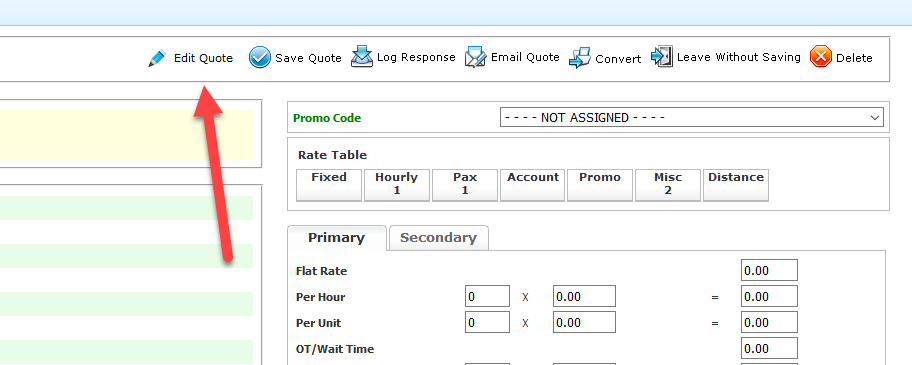912x365 pixels.
Task: Click the Rate Table heading
Action: tap(333, 155)
